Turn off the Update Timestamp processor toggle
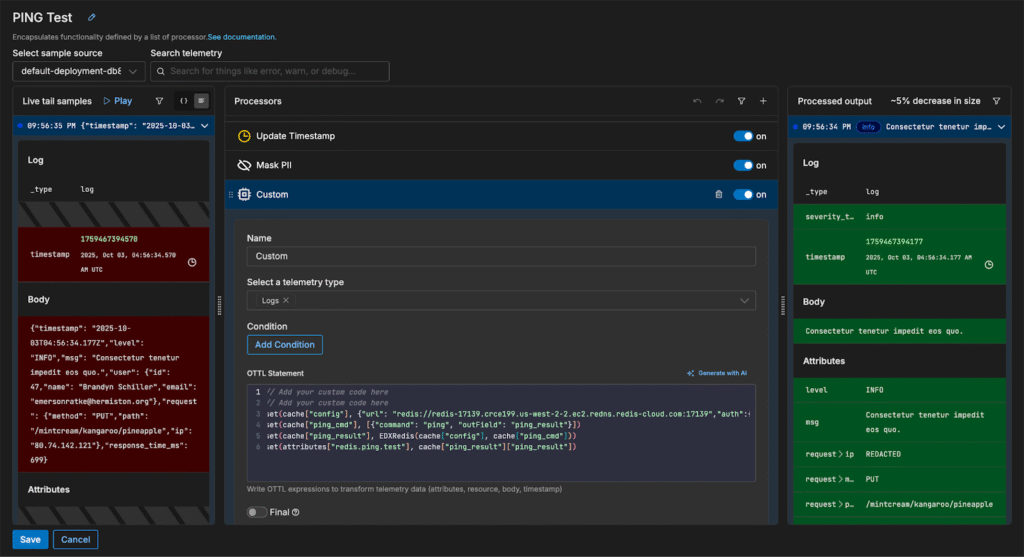Viewport: 1024px width, 557px height. point(743,137)
